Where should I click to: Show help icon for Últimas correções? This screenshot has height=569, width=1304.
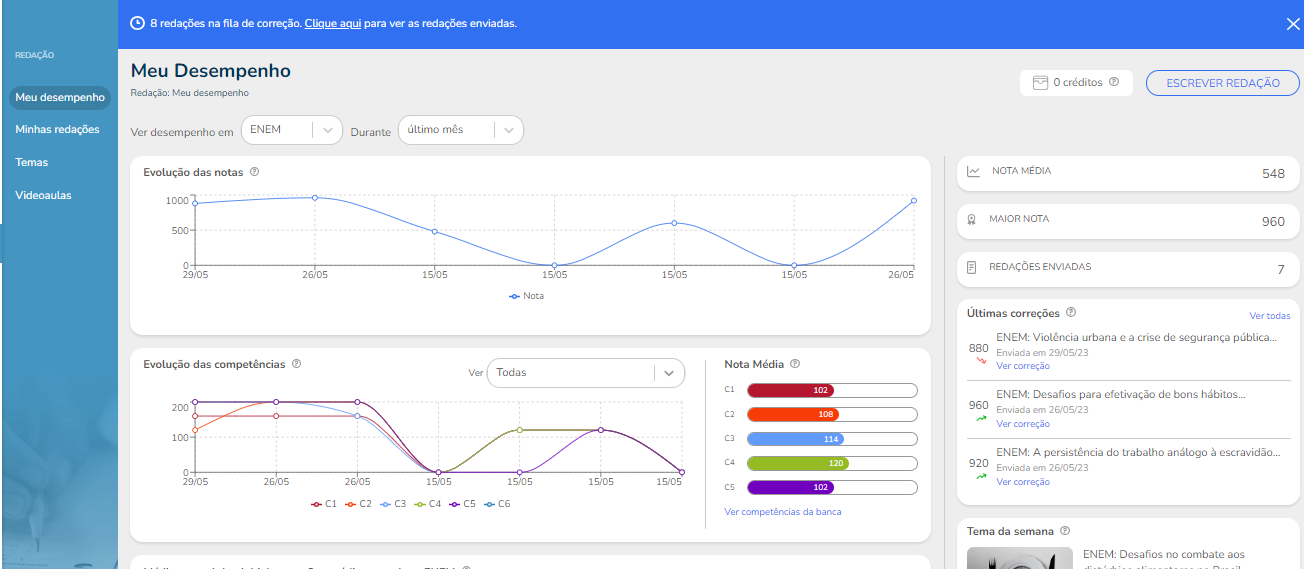pyautogui.click(x=1071, y=313)
